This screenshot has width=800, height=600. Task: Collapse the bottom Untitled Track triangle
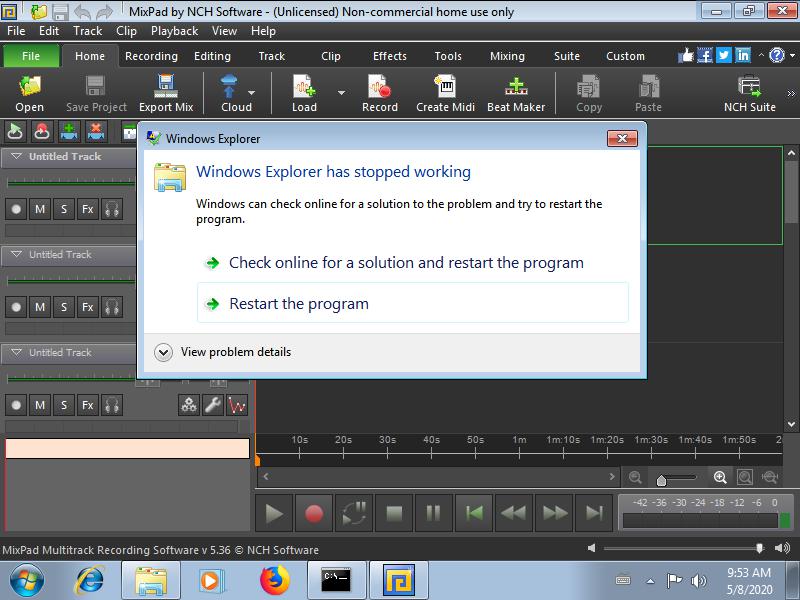pos(16,352)
